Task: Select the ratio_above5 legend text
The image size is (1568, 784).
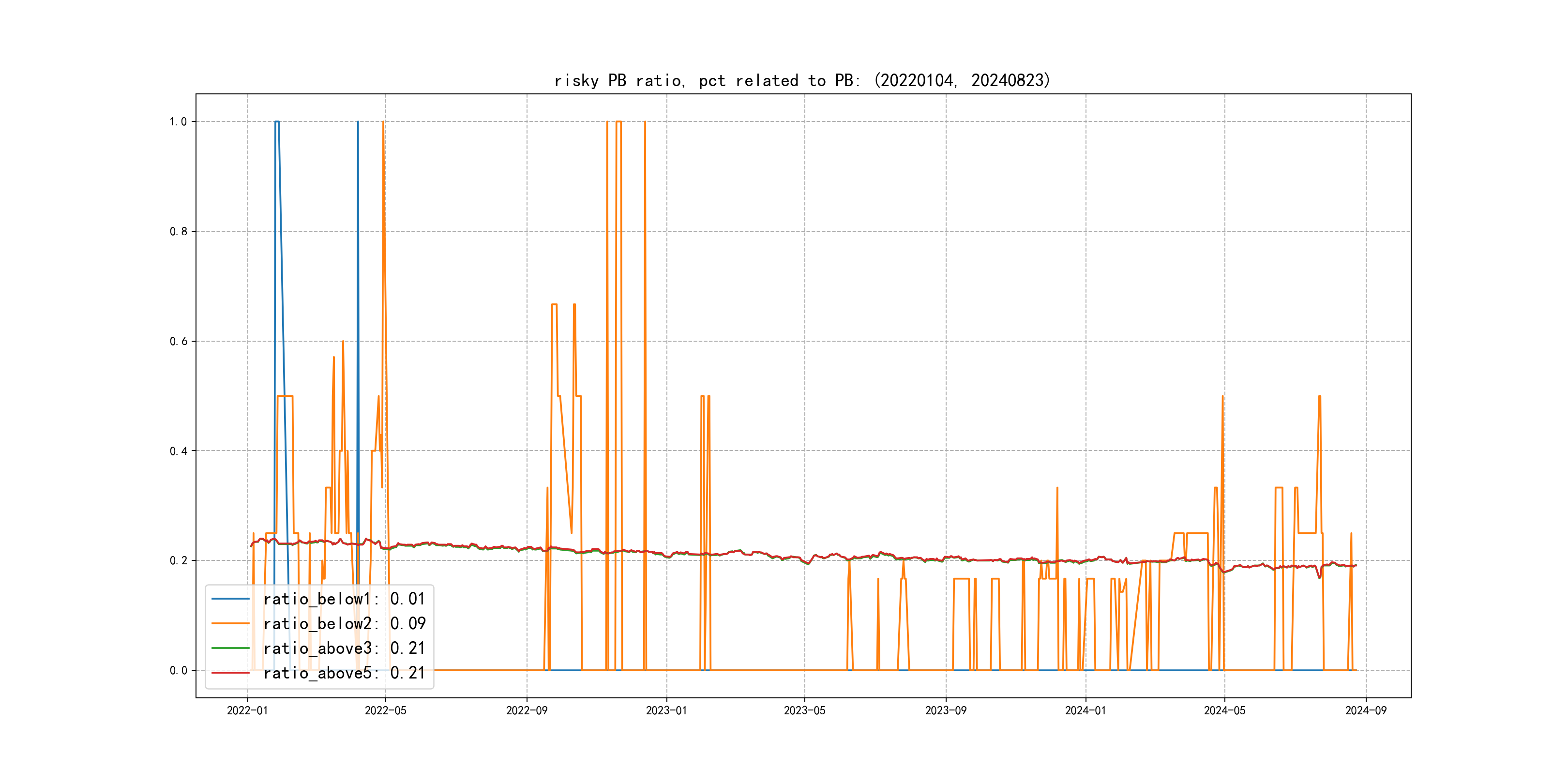Action: 344,673
